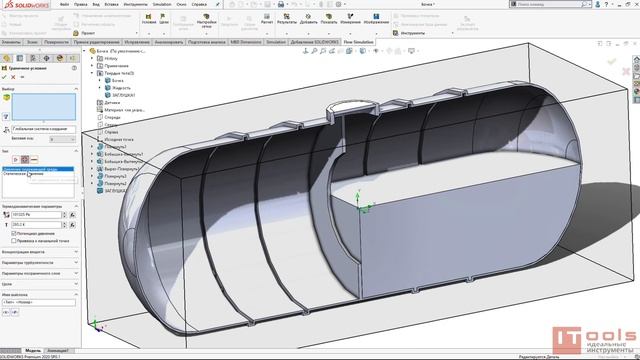Click Условия conditions ribbon button

149,19
